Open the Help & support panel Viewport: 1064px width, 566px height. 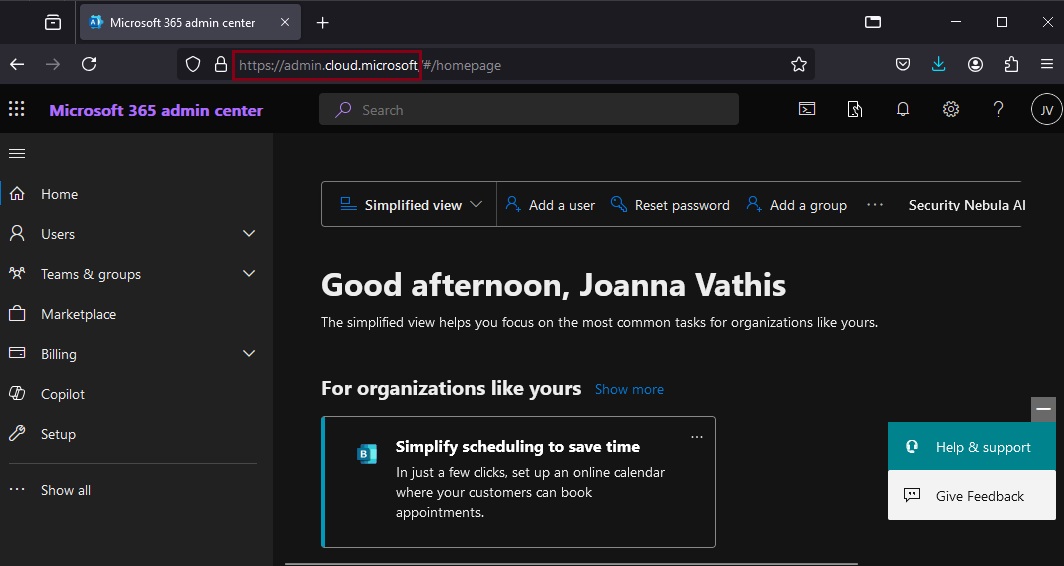[x=971, y=447]
